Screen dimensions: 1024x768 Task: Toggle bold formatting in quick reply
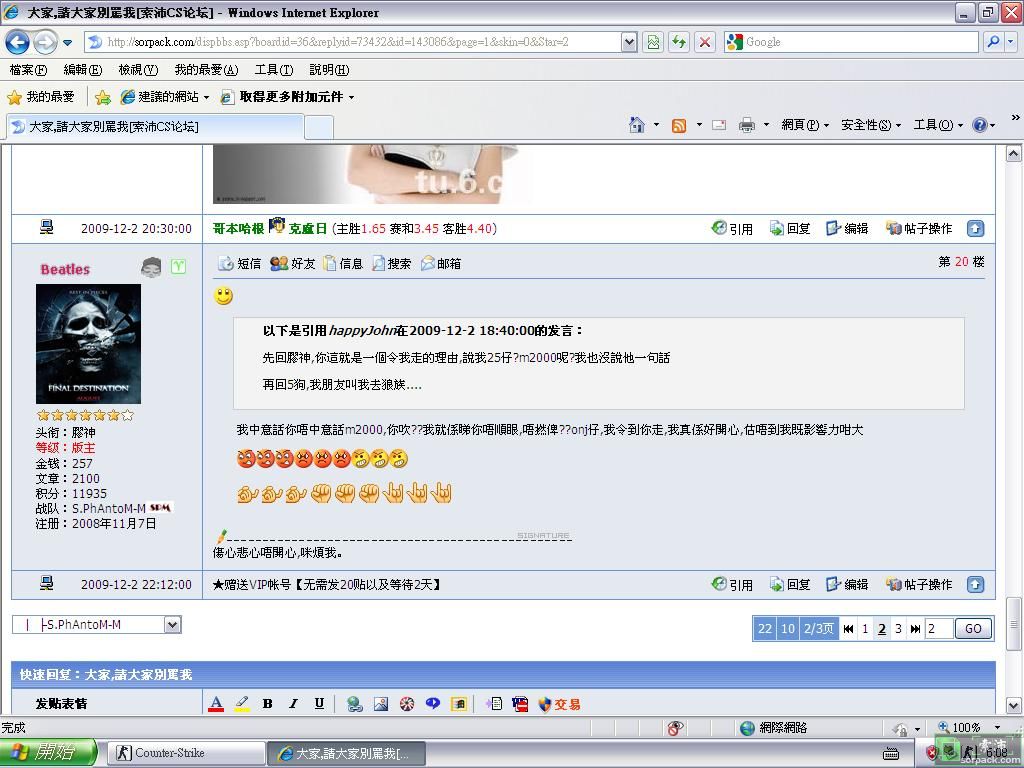(x=267, y=704)
